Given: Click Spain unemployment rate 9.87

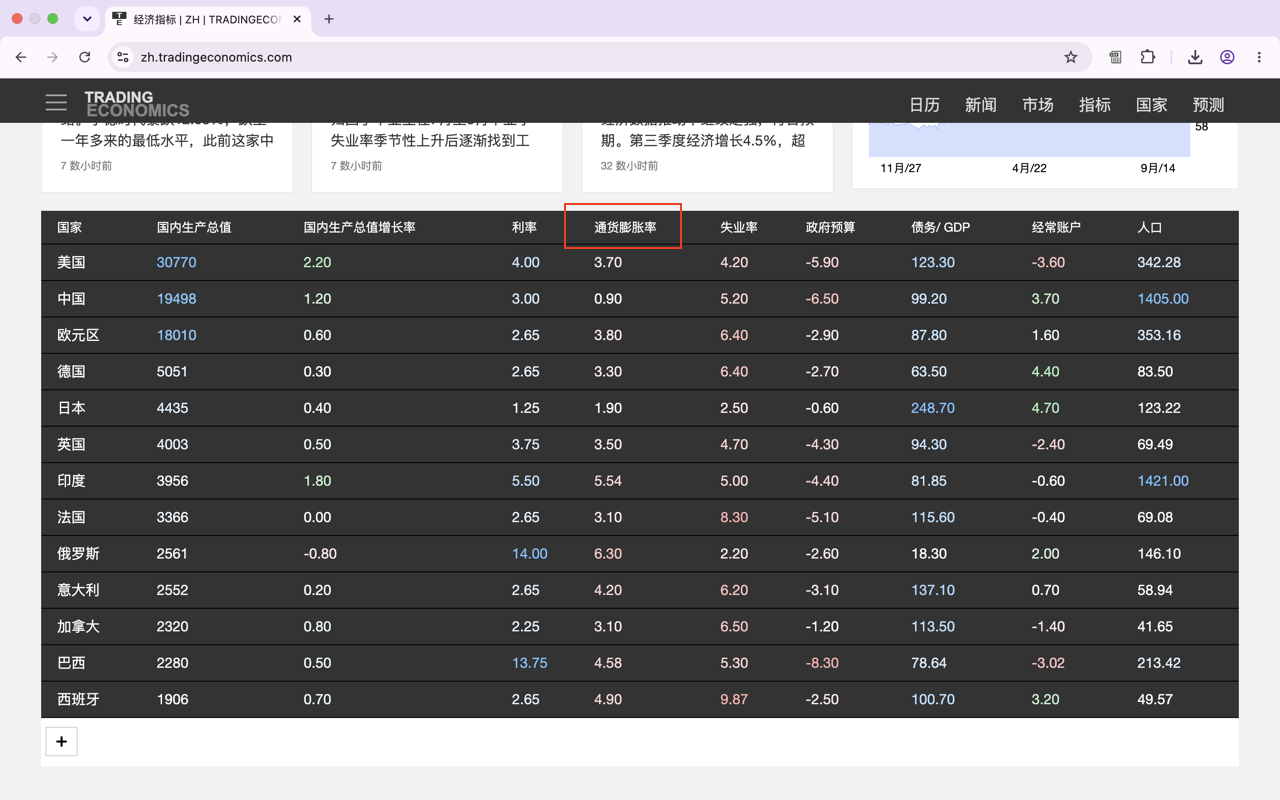Looking at the screenshot, I should [x=734, y=699].
